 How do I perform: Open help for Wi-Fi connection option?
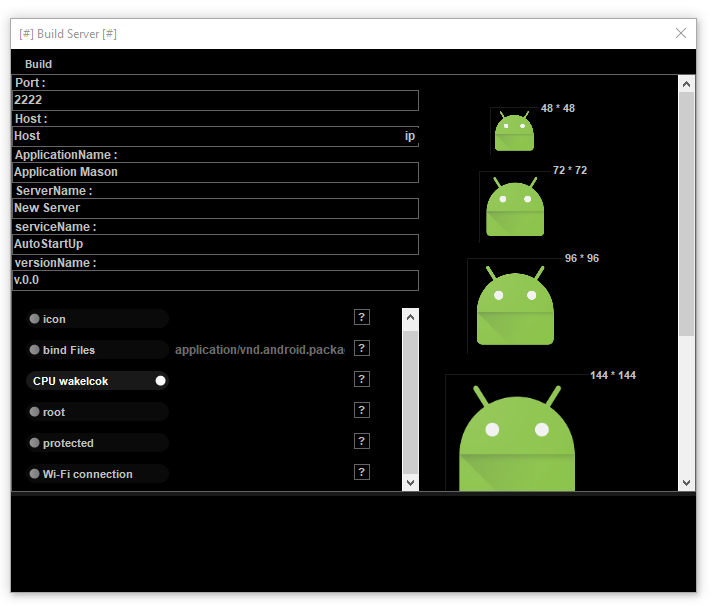[362, 472]
